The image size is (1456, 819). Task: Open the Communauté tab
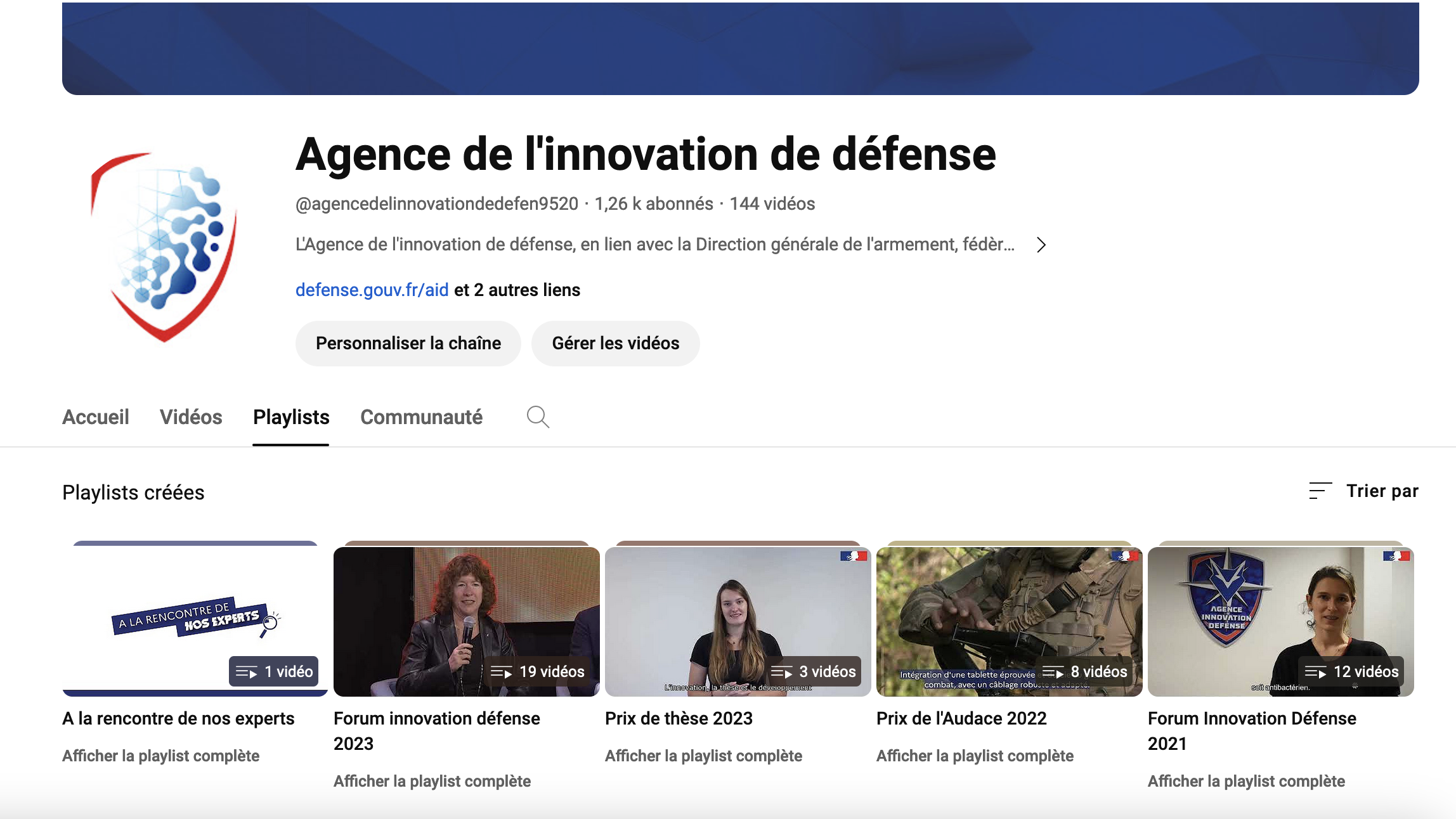tap(421, 417)
